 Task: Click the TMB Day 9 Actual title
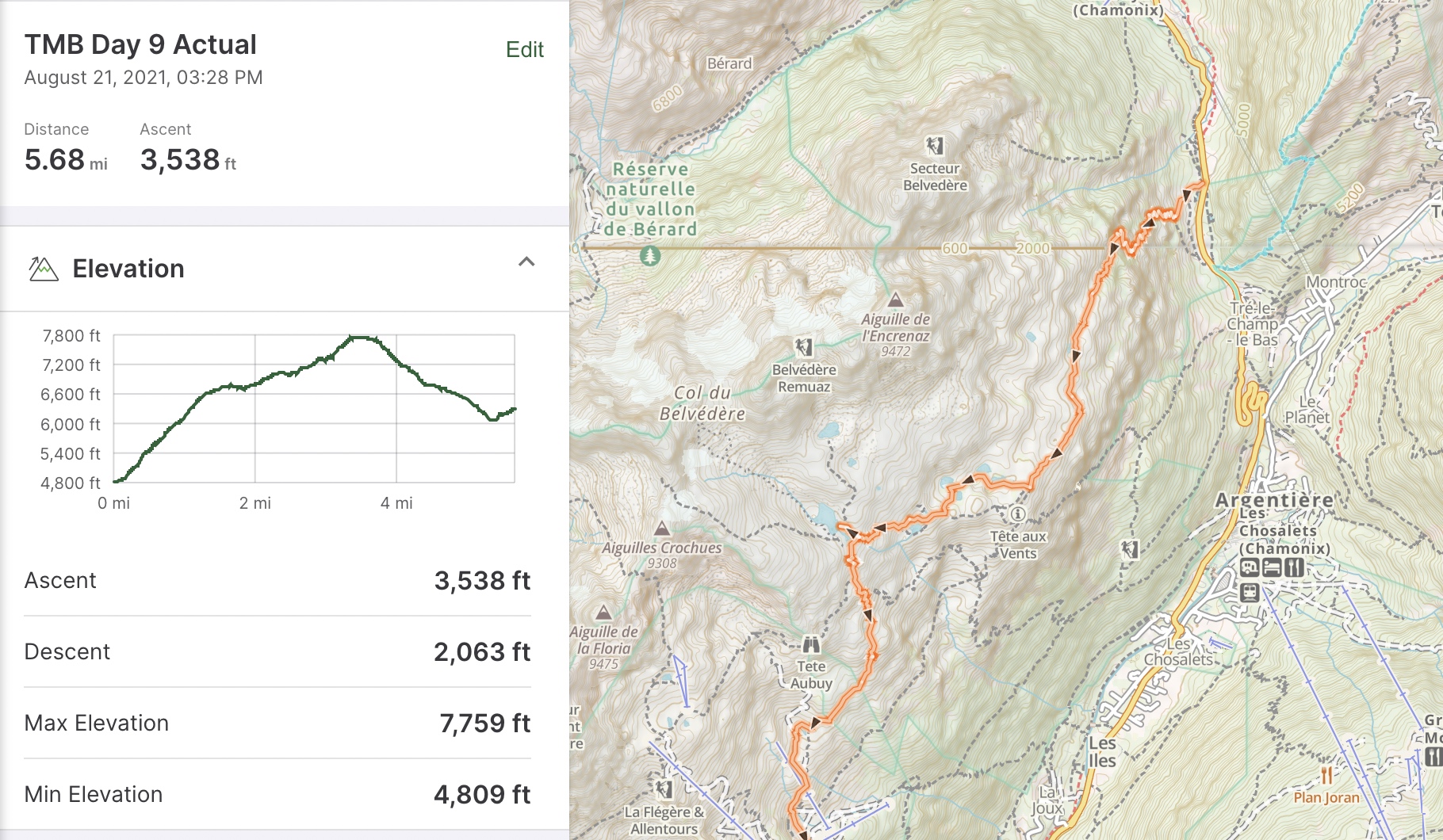140,45
